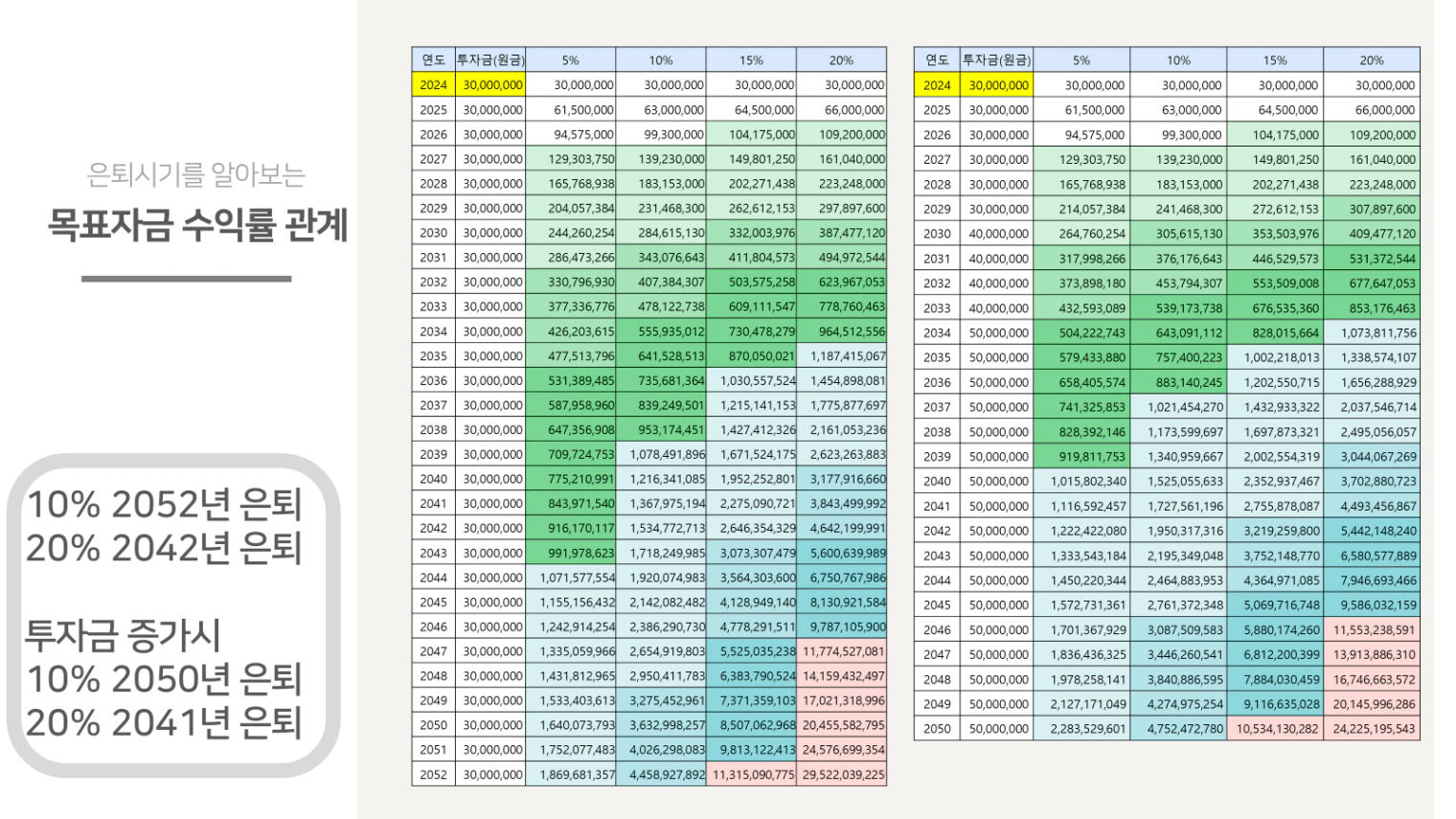Select the note '20% 2041년 은퇴'
This screenshot has height=819, width=1456.
coord(165,722)
